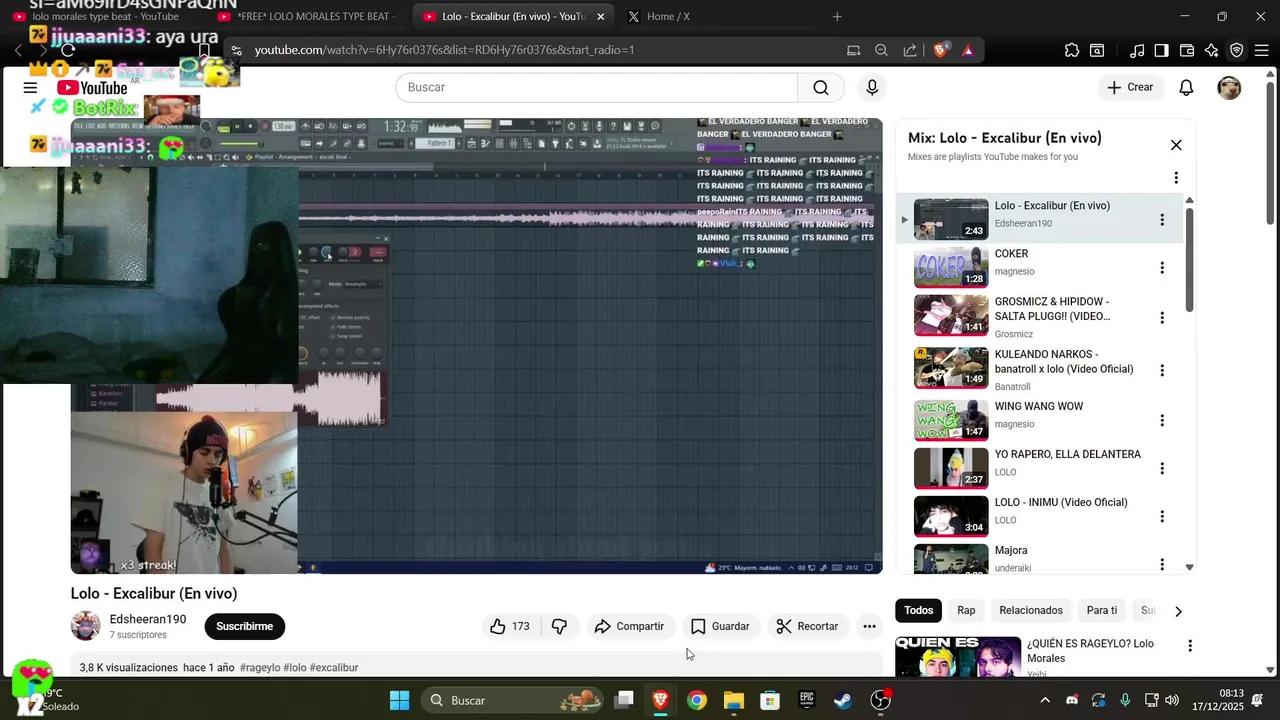Click the #rageylo hashtag
The height and width of the screenshot is (720, 1280).
(x=260, y=667)
